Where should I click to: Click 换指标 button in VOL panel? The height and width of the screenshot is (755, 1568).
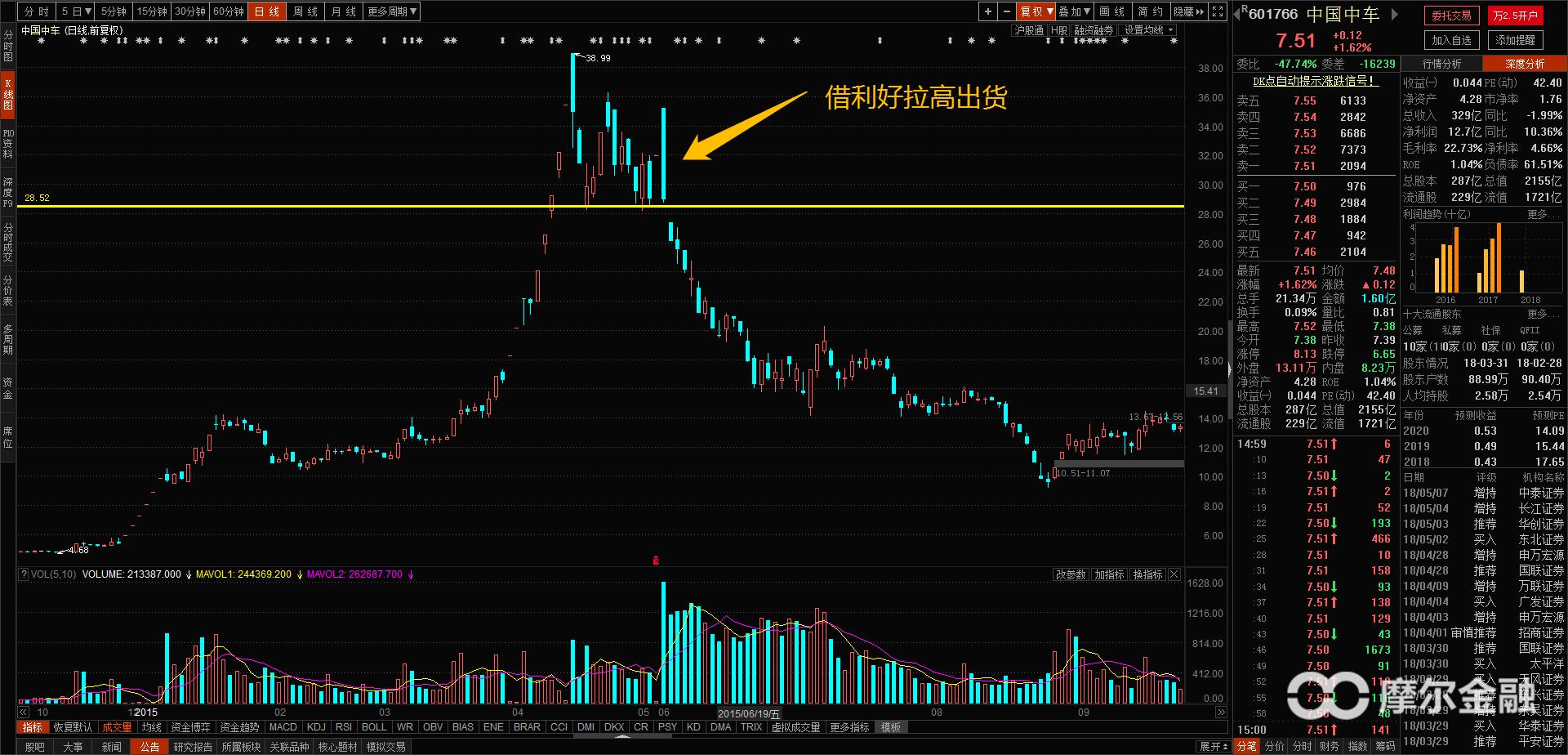point(1147,574)
